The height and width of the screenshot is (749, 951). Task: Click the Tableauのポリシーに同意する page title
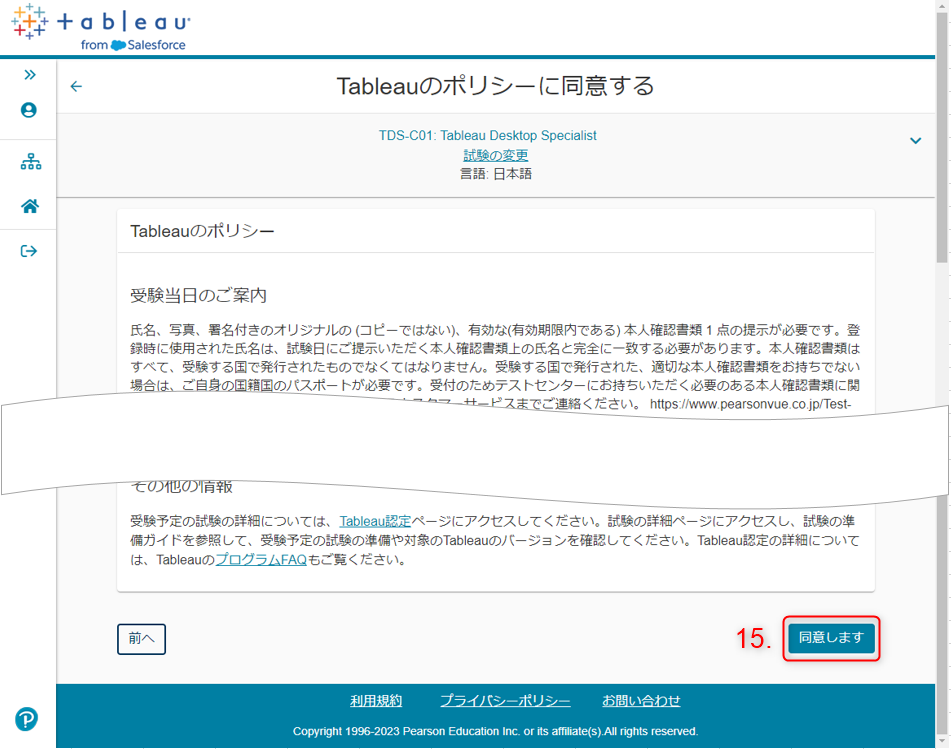[496, 86]
